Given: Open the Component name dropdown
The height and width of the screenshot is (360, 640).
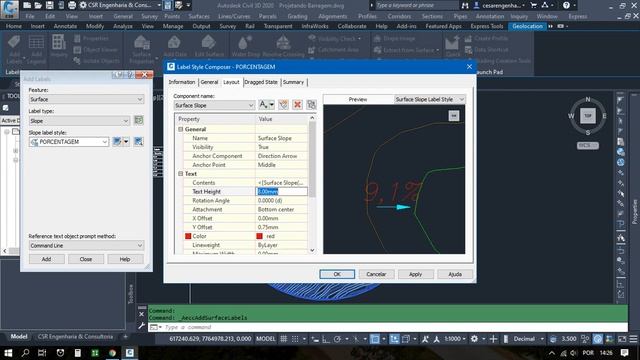Looking at the screenshot, I should pos(214,105).
